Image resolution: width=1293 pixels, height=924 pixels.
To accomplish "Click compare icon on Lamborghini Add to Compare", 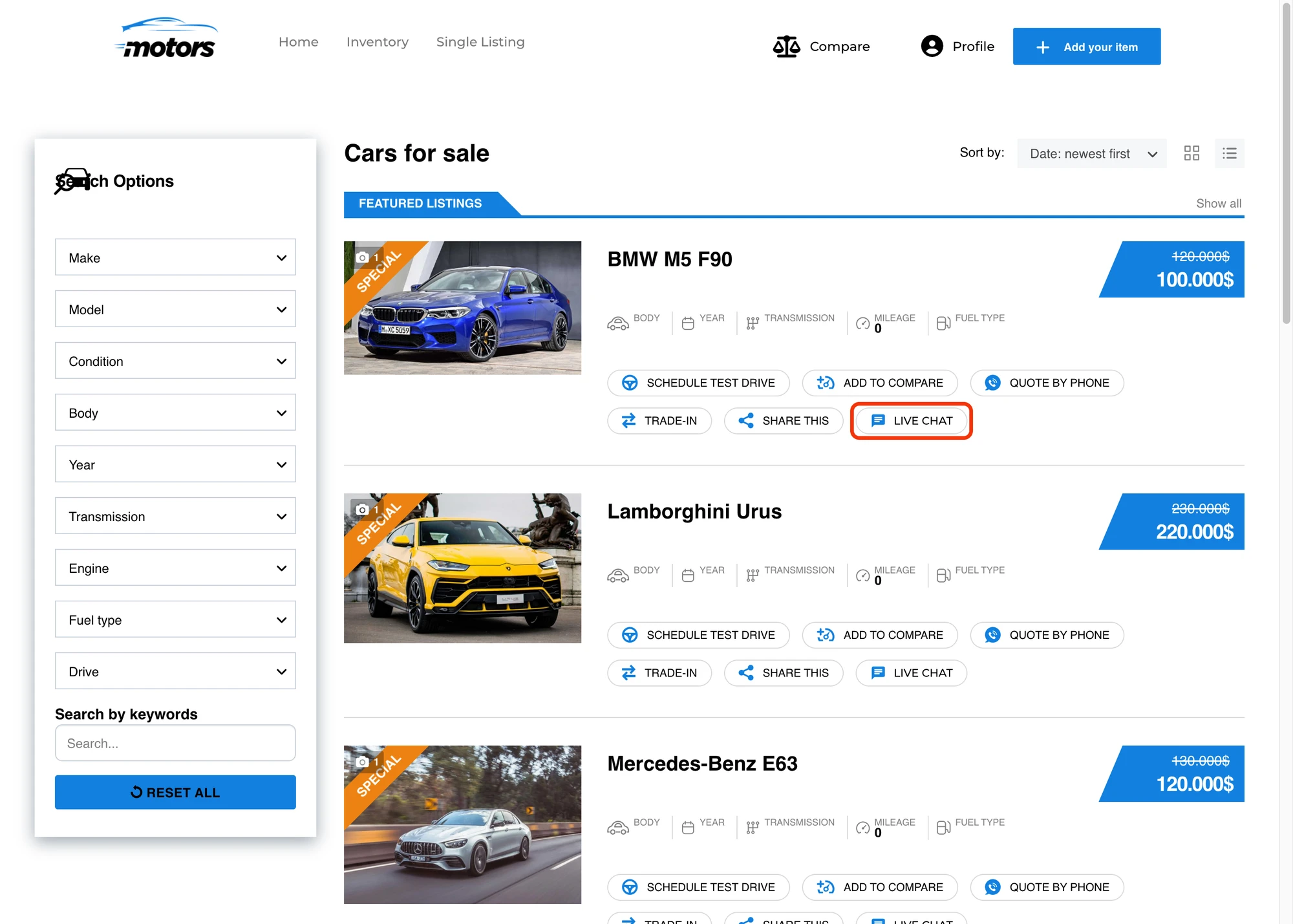I will [825, 635].
